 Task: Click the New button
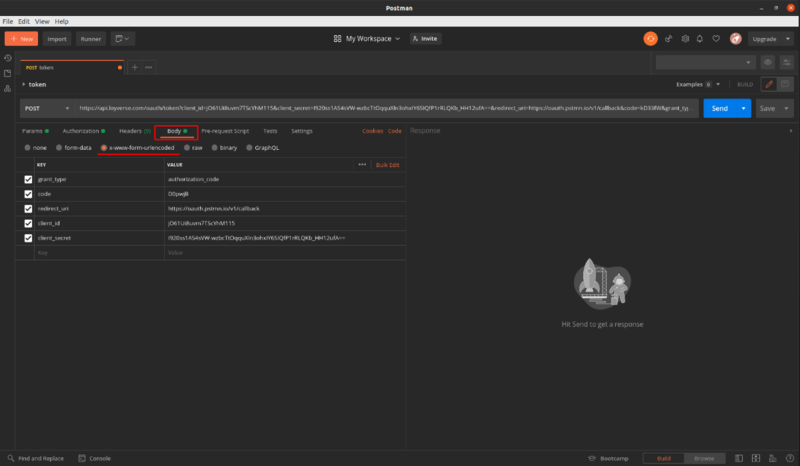point(21,39)
